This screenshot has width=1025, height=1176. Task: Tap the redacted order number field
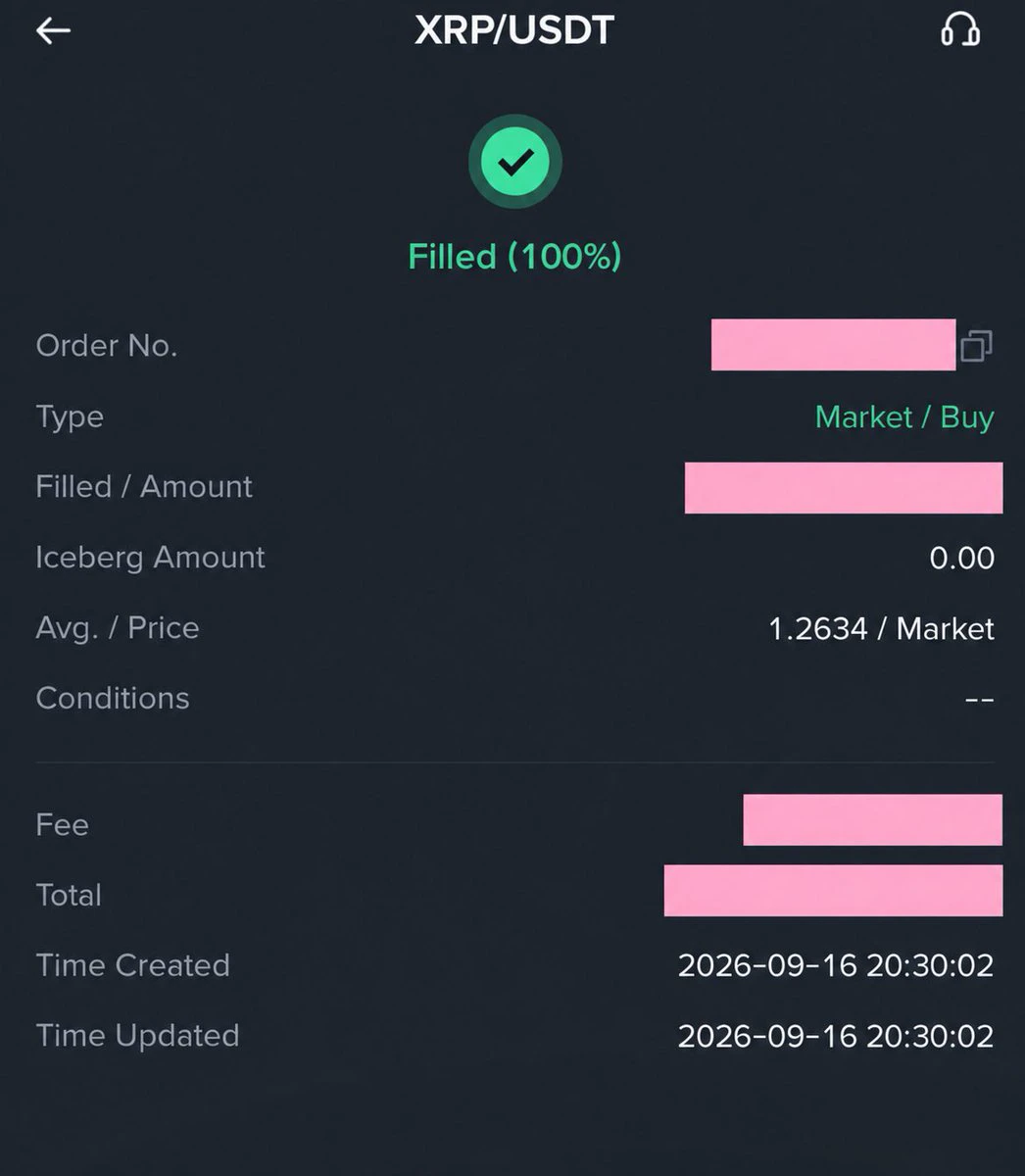point(833,345)
